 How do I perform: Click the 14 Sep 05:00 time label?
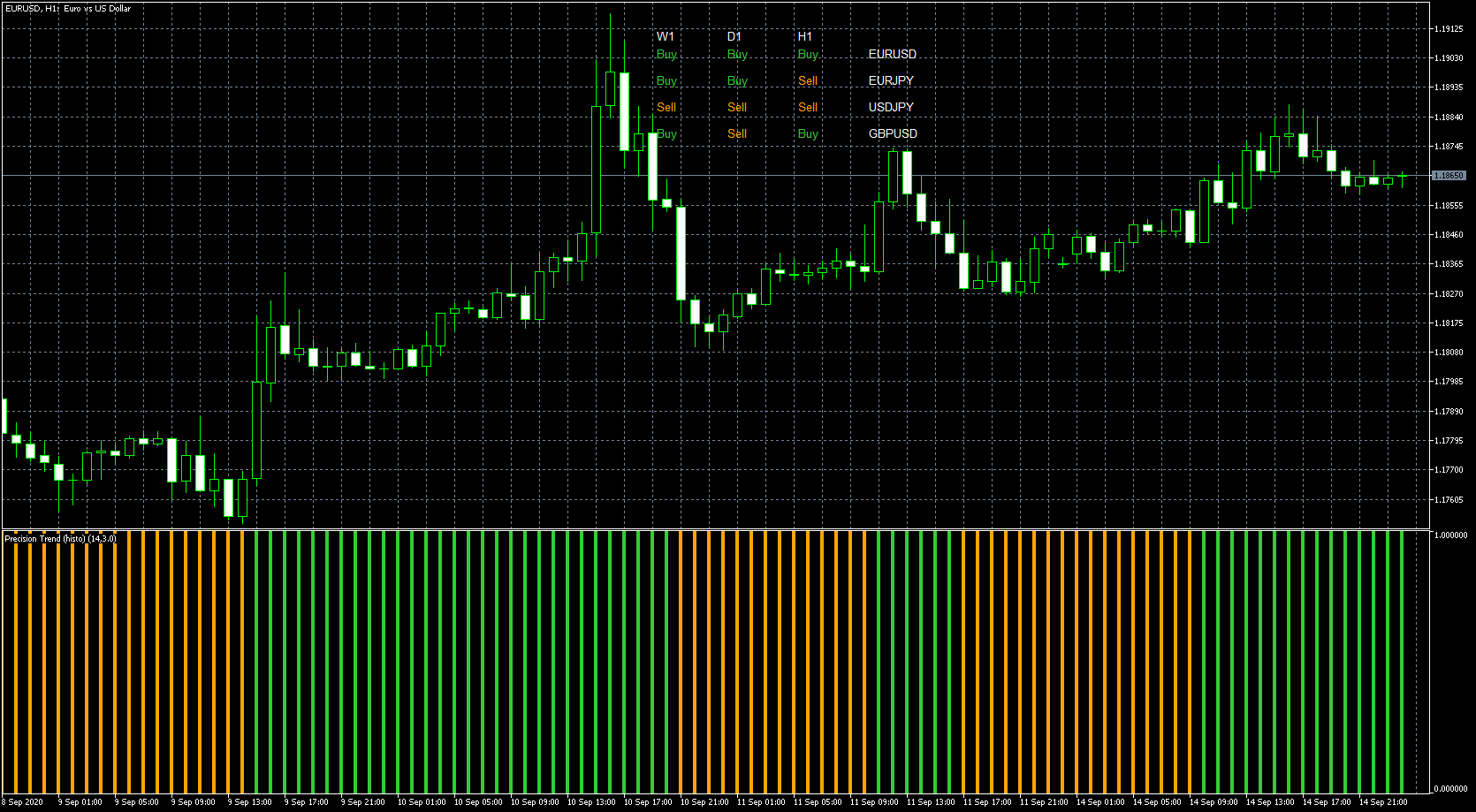(1157, 802)
